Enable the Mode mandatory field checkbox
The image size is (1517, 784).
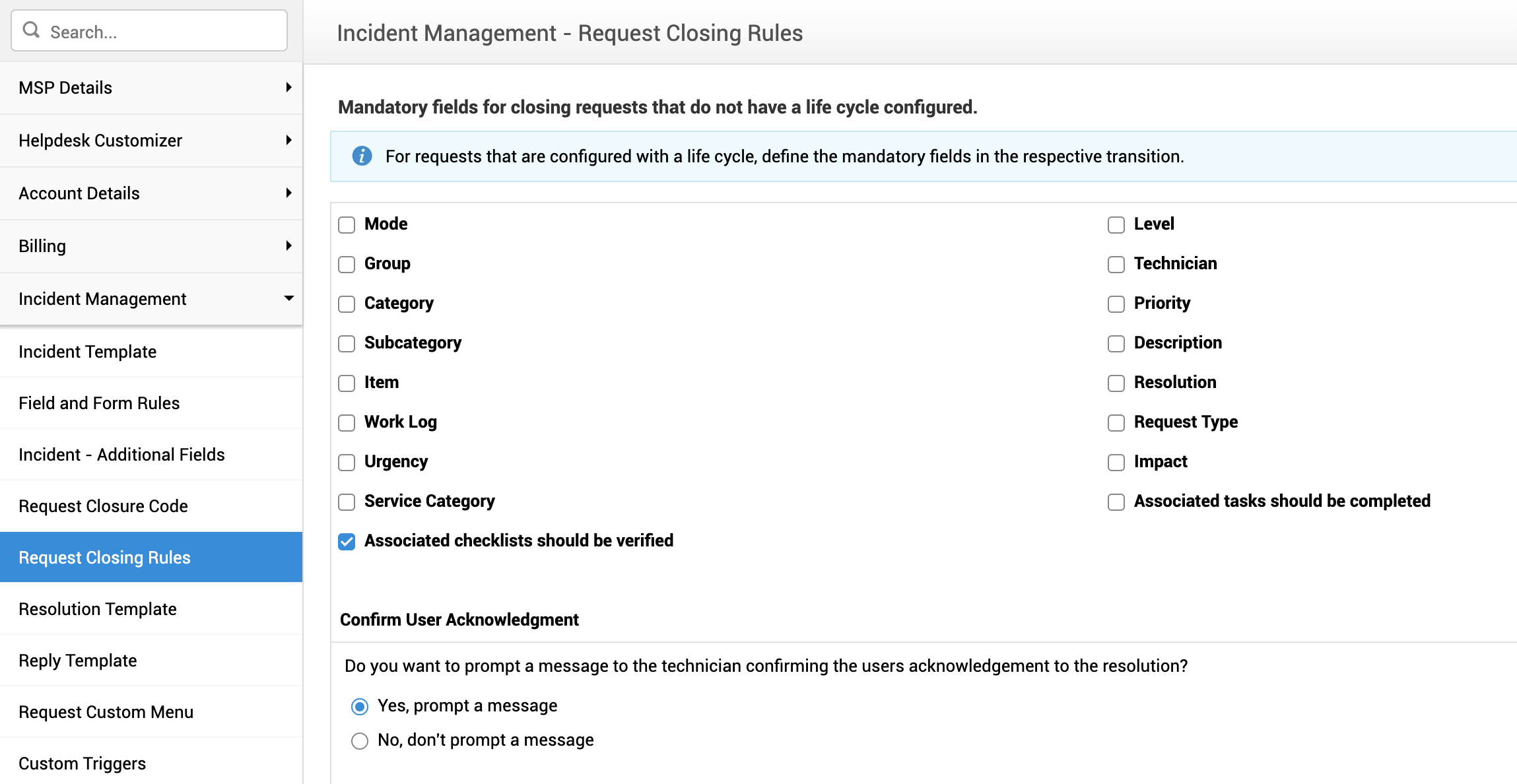pos(347,225)
